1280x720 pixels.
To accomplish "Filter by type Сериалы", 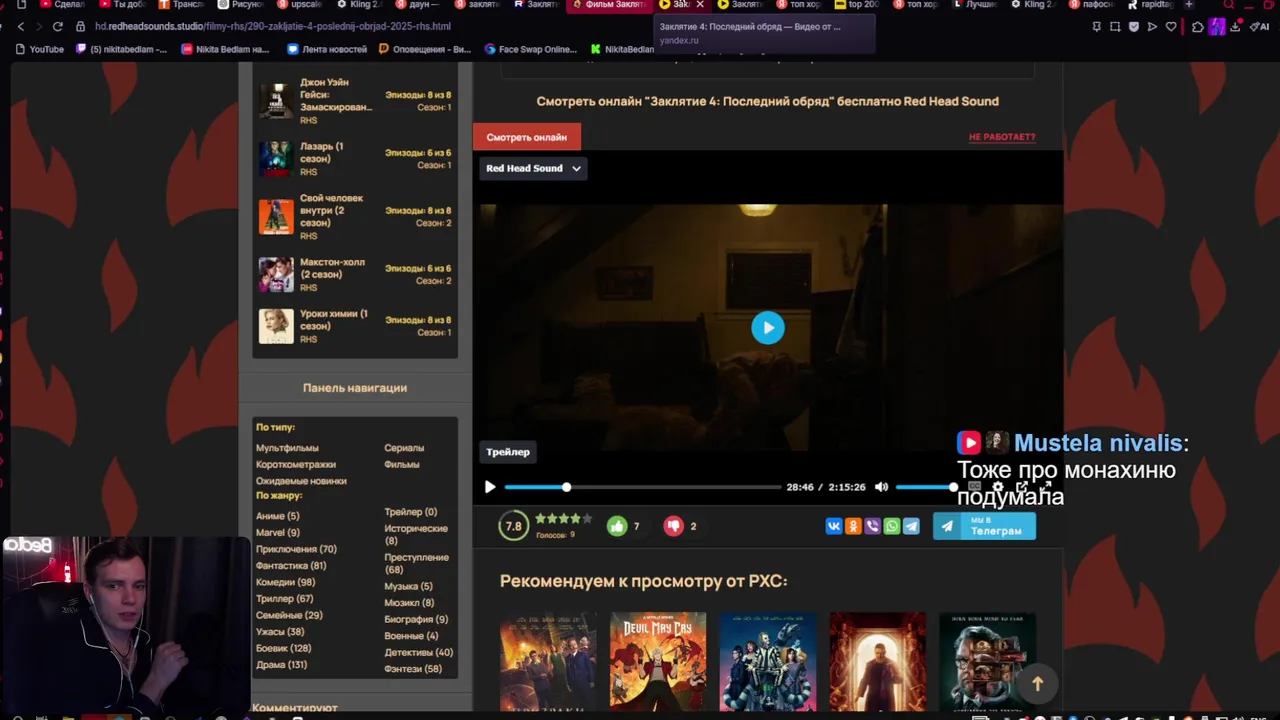I will coord(404,448).
